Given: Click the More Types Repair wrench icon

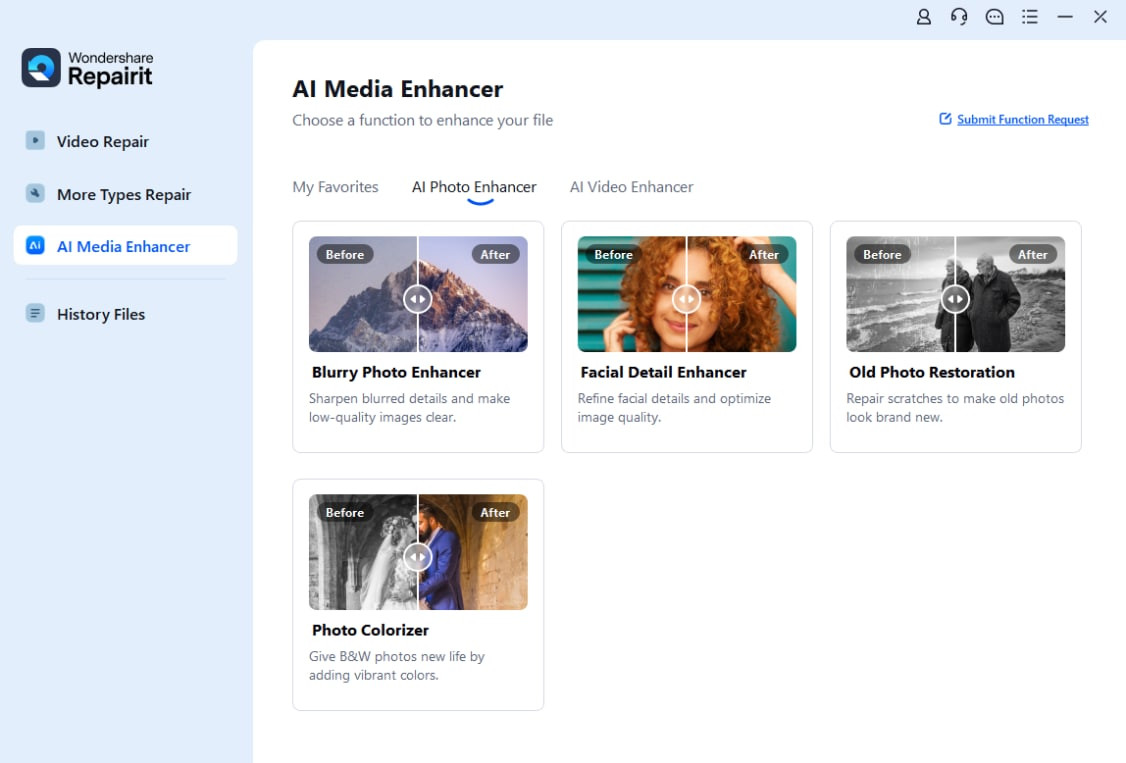Looking at the screenshot, I should pyautogui.click(x=35, y=193).
